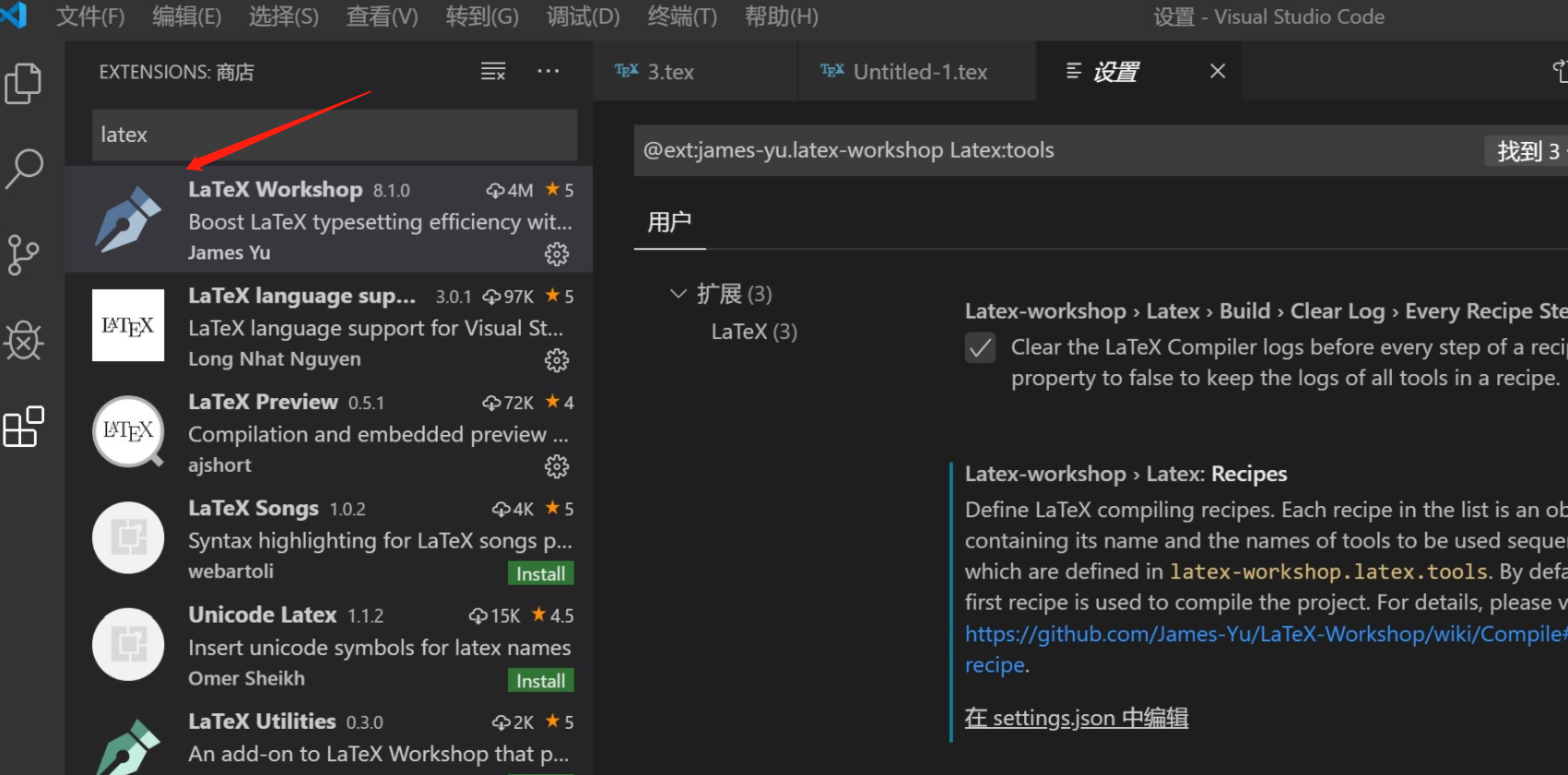Close the 设置 settings tab
The image size is (1568, 775).
tap(1218, 71)
